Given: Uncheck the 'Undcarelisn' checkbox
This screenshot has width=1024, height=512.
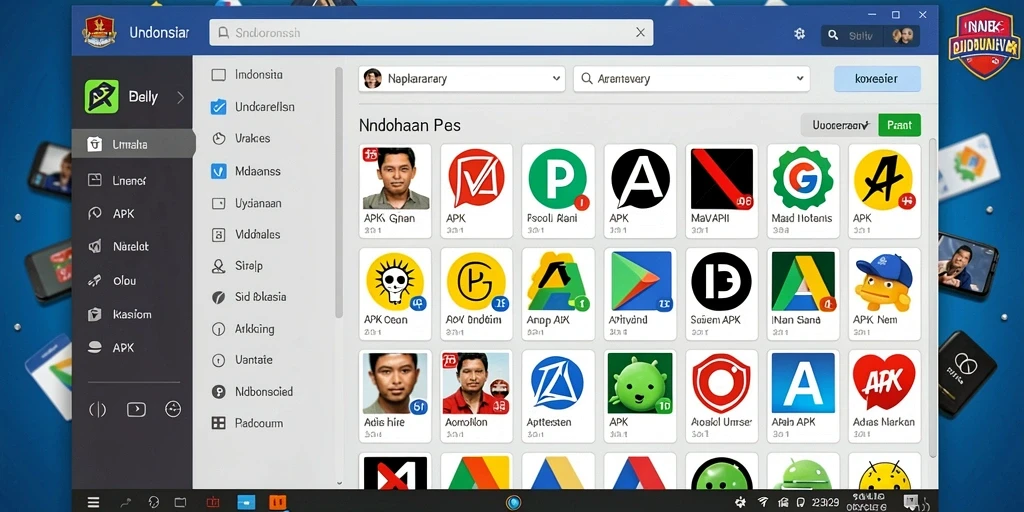Looking at the screenshot, I should [x=219, y=106].
